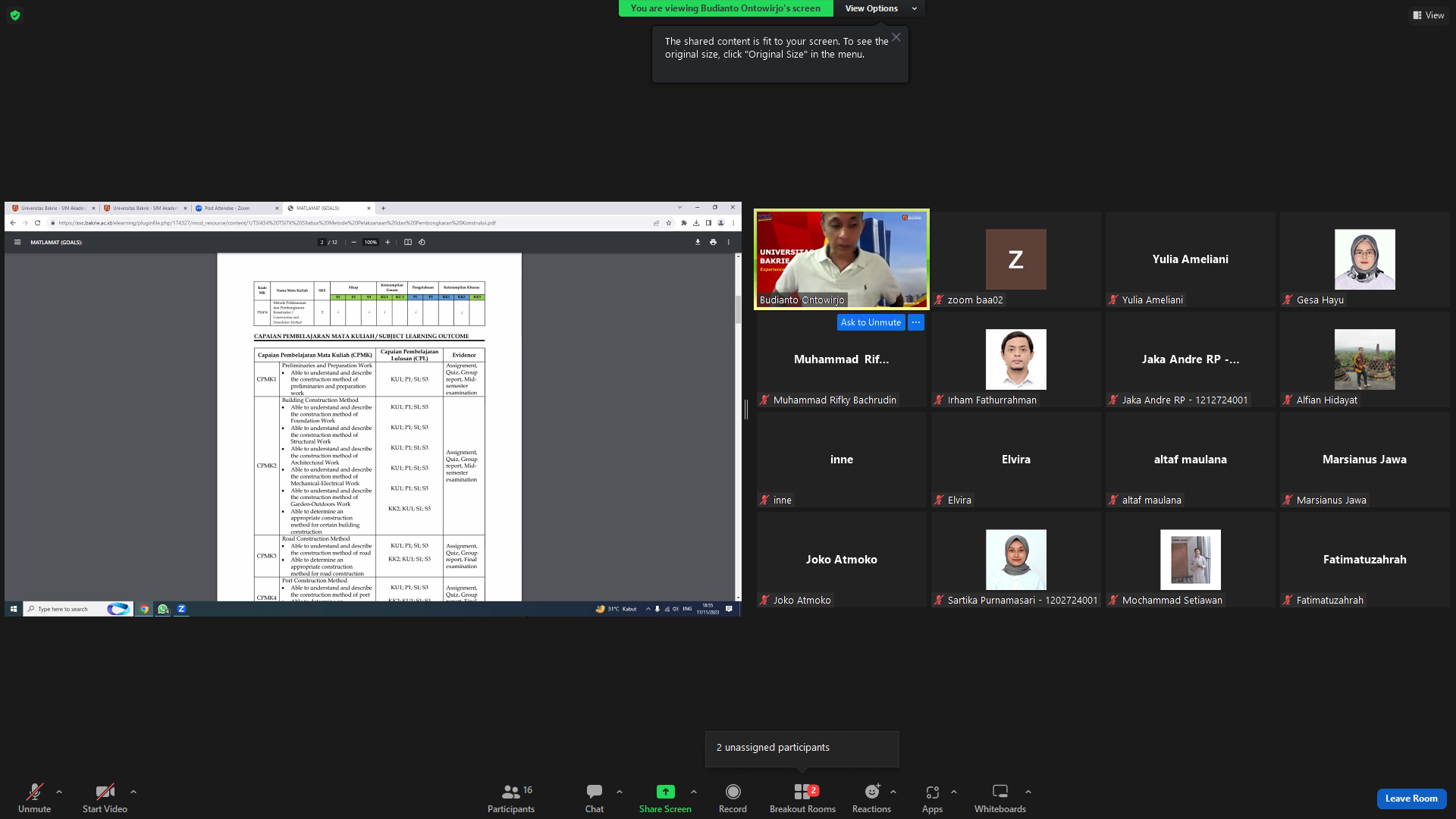Click the Leave Room button
The width and height of the screenshot is (1456, 819).
pyautogui.click(x=1411, y=799)
